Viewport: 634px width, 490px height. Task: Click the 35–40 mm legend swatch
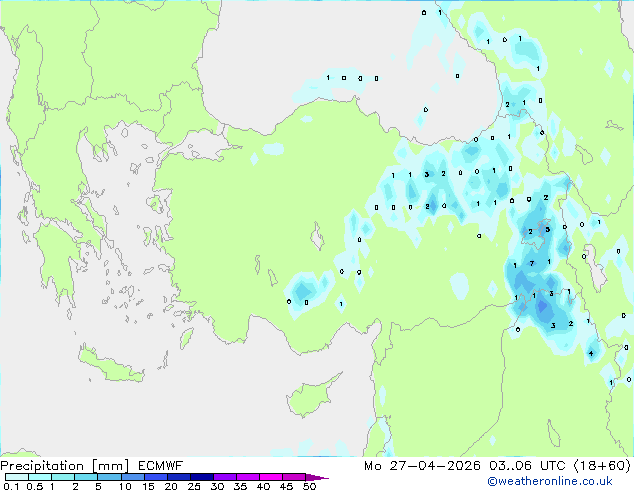click(247, 477)
